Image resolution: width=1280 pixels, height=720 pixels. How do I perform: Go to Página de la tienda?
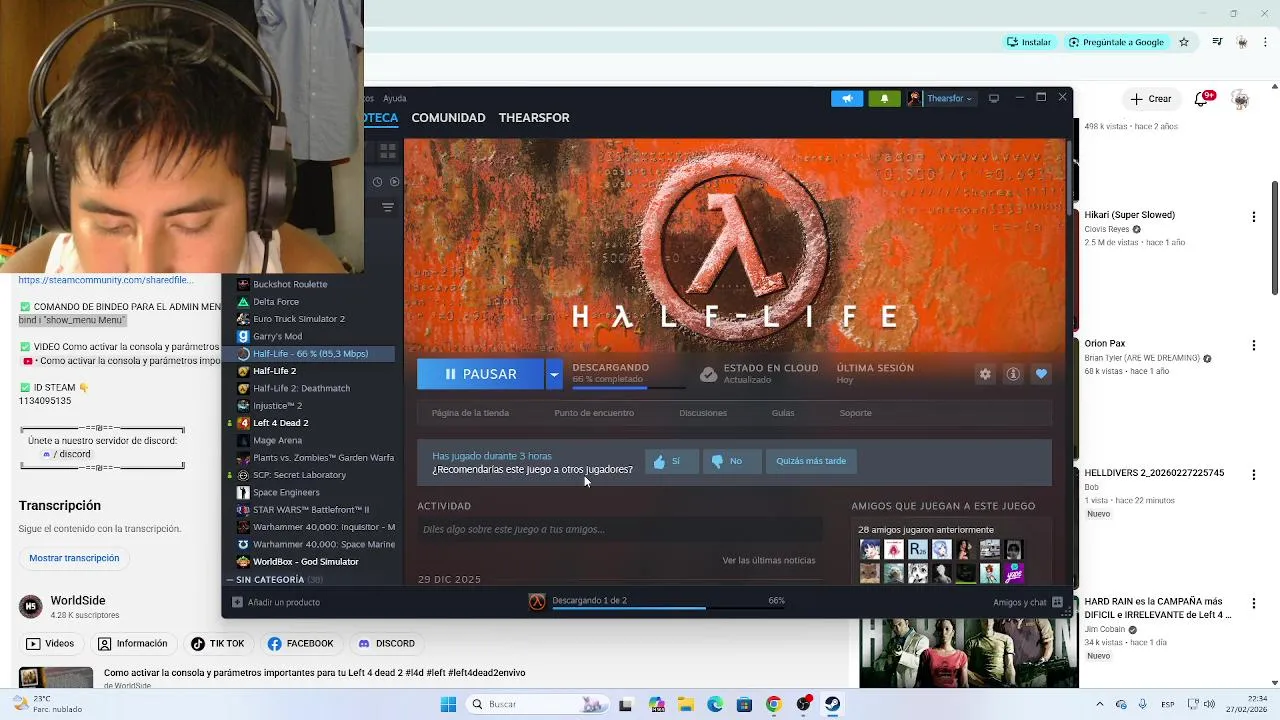pyautogui.click(x=470, y=413)
